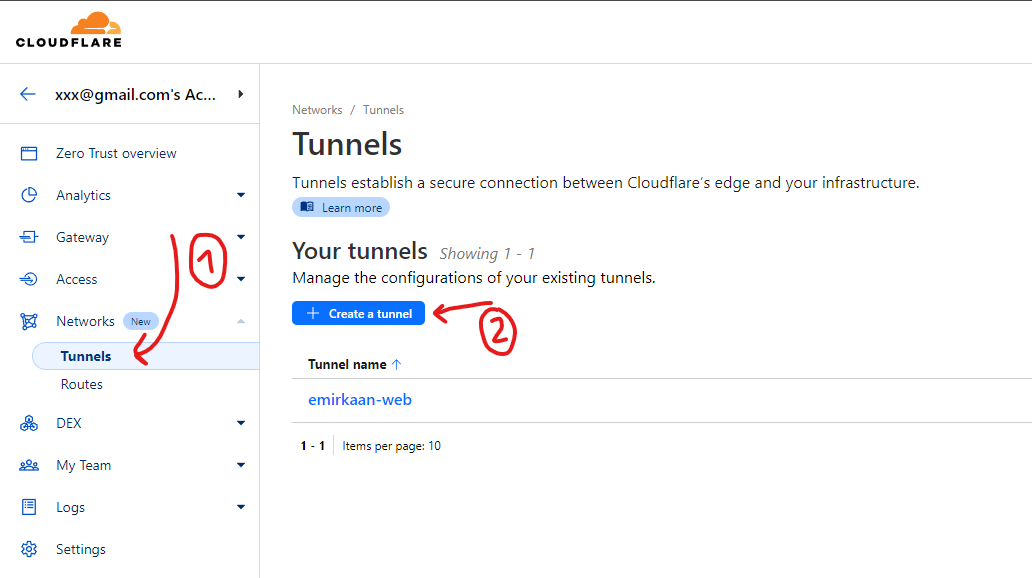The image size is (1032, 578).
Task: Open the account switcher arrow
Action: (240, 94)
